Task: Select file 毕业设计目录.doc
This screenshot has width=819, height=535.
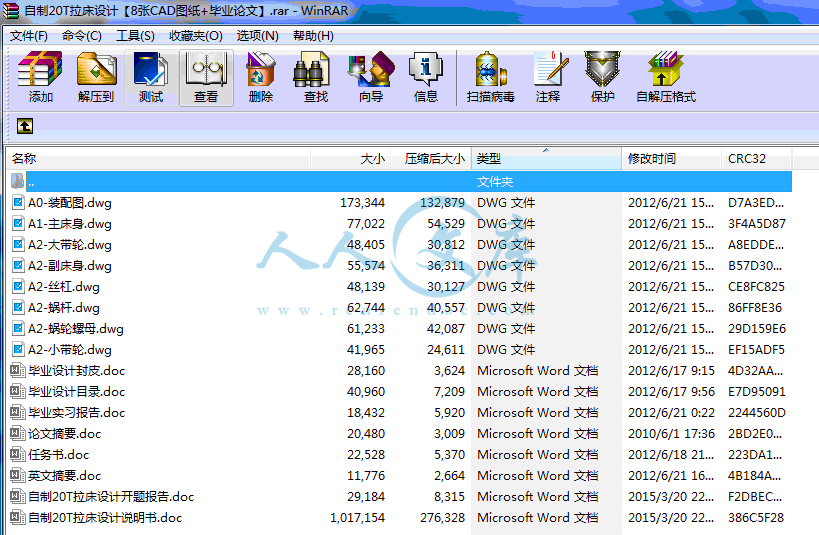Action: click(76, 392)
